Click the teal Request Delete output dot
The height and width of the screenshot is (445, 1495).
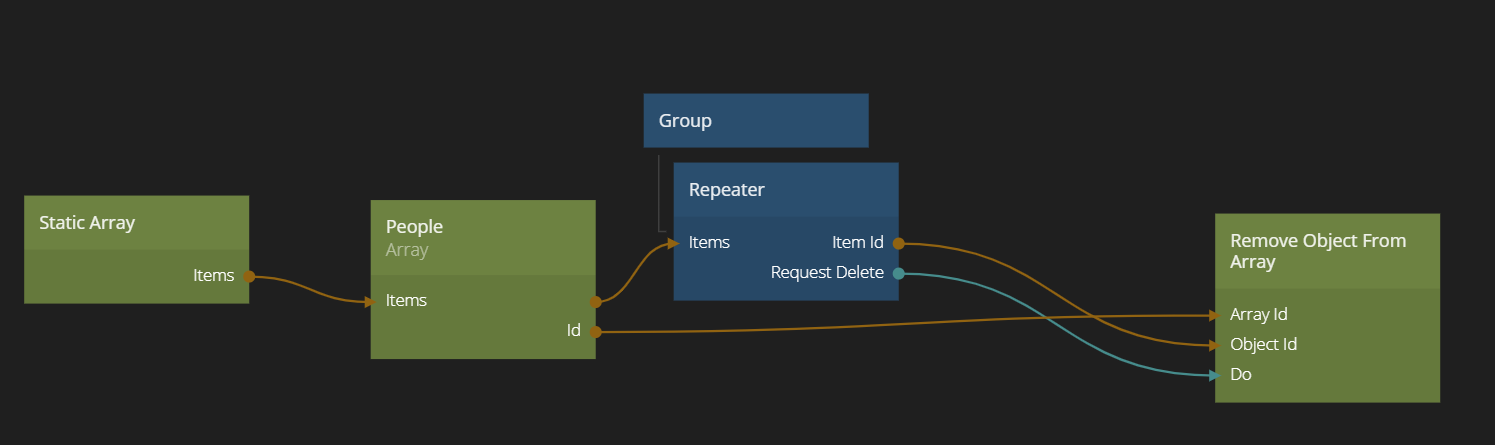[898, 273]
